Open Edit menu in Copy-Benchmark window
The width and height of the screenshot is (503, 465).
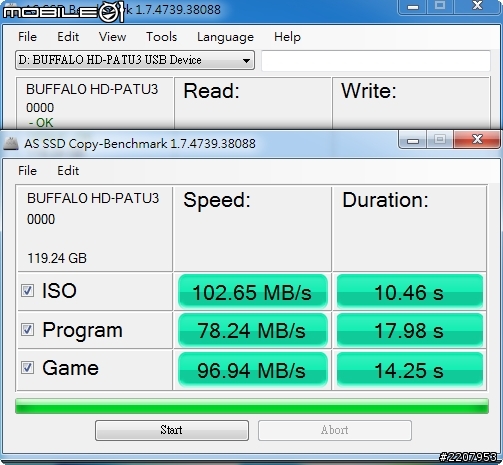[x=68, y=171]
